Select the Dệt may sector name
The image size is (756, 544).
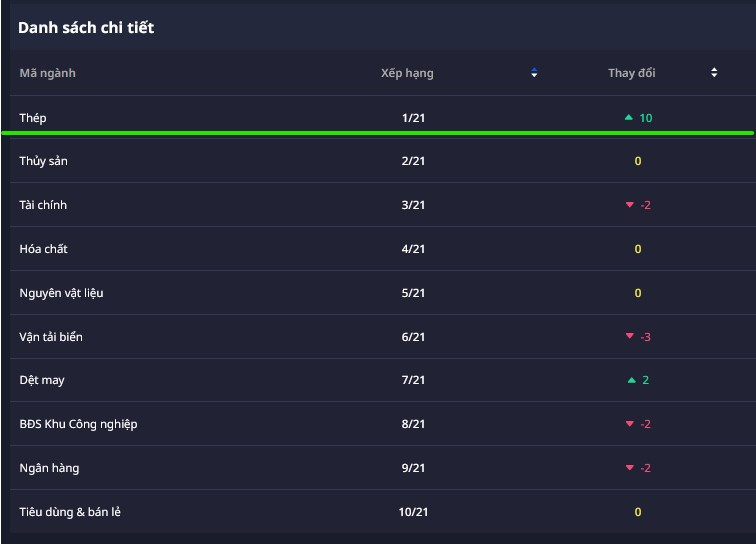coord(42,380)
